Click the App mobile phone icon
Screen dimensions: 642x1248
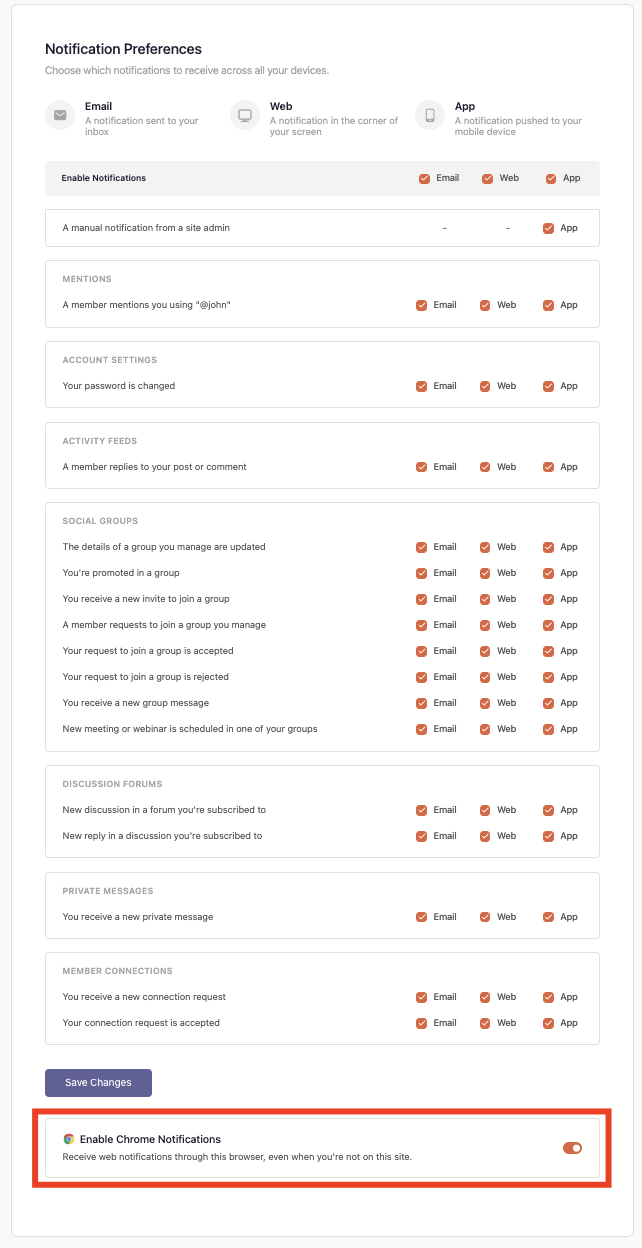[x=430, y=115]
